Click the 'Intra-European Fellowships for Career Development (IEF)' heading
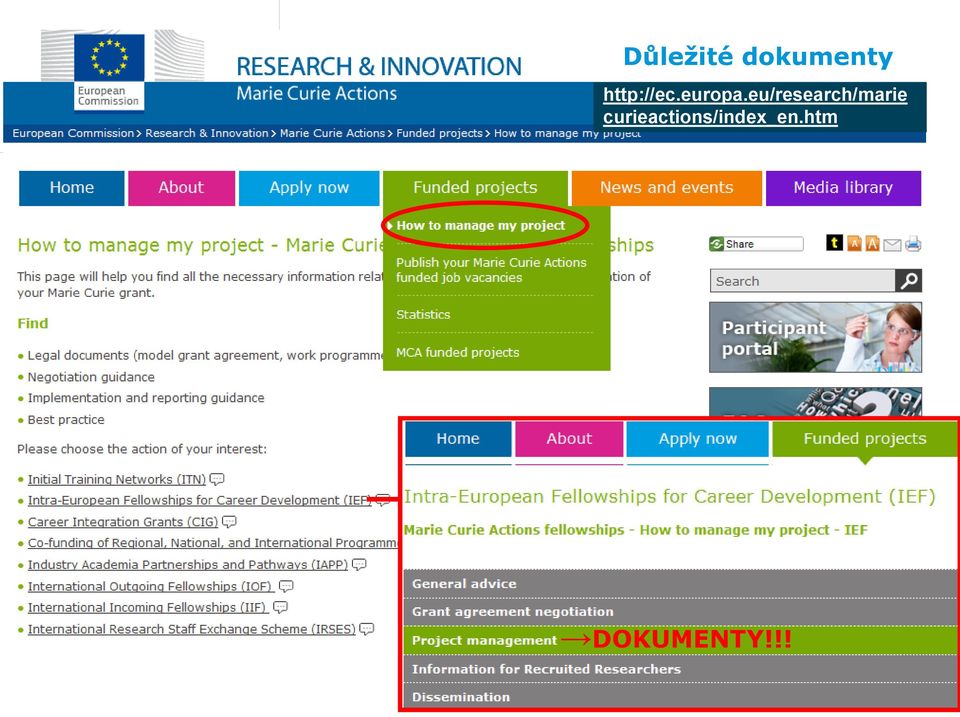This screenshot has height=717, width=960. point(670,497)
